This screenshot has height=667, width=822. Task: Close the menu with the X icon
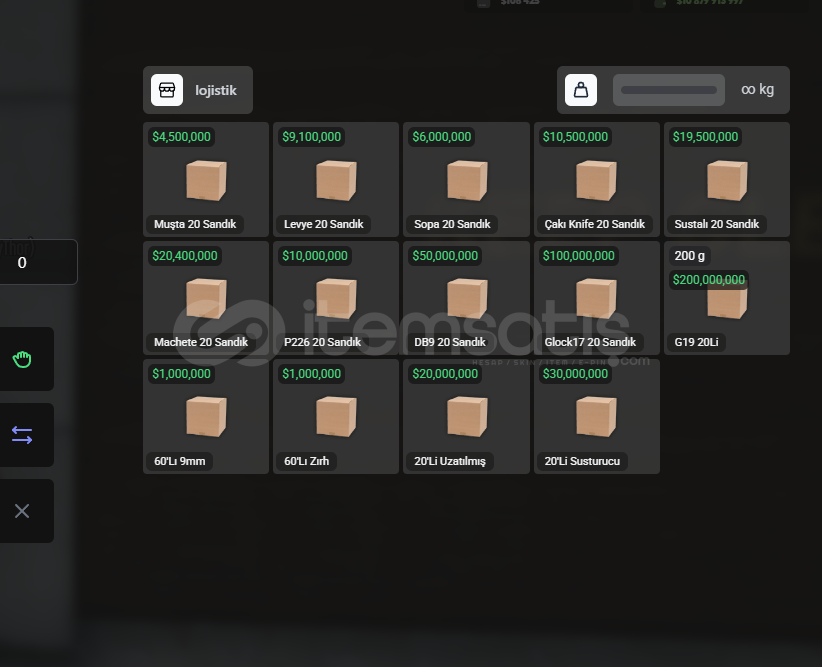(x=22, y=511)
